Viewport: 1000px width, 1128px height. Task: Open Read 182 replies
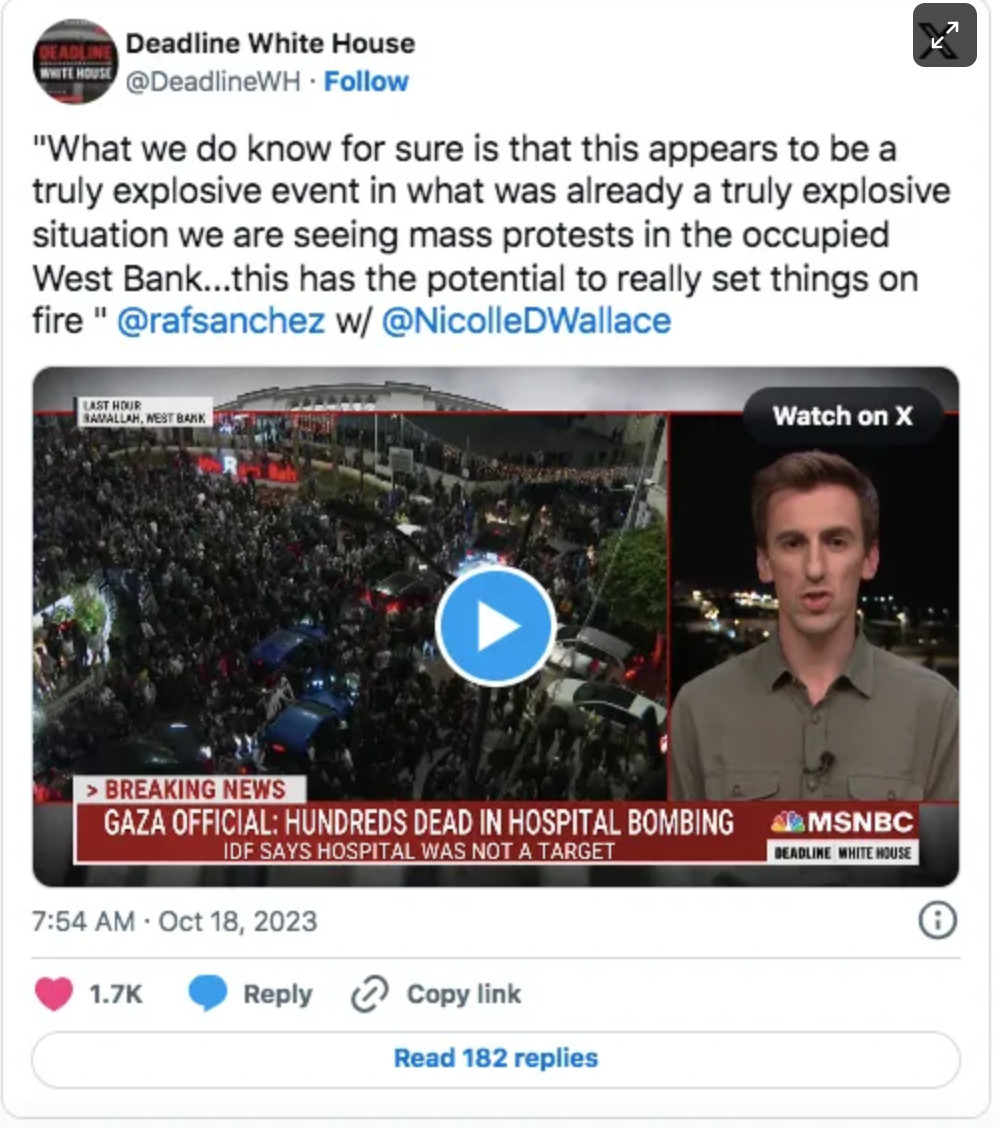[496, 1058]
